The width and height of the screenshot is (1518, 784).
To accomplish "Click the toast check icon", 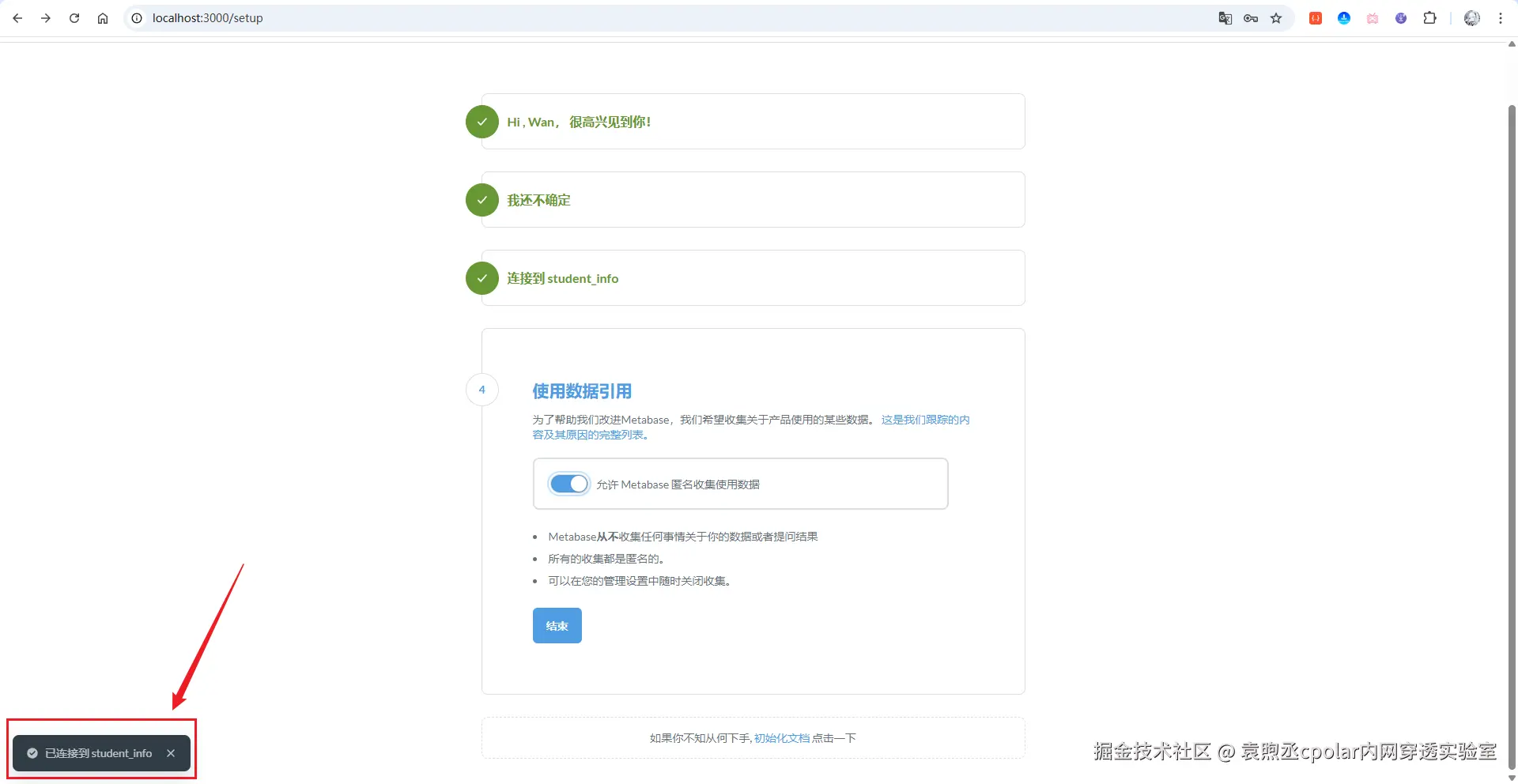I will point(32,753).
